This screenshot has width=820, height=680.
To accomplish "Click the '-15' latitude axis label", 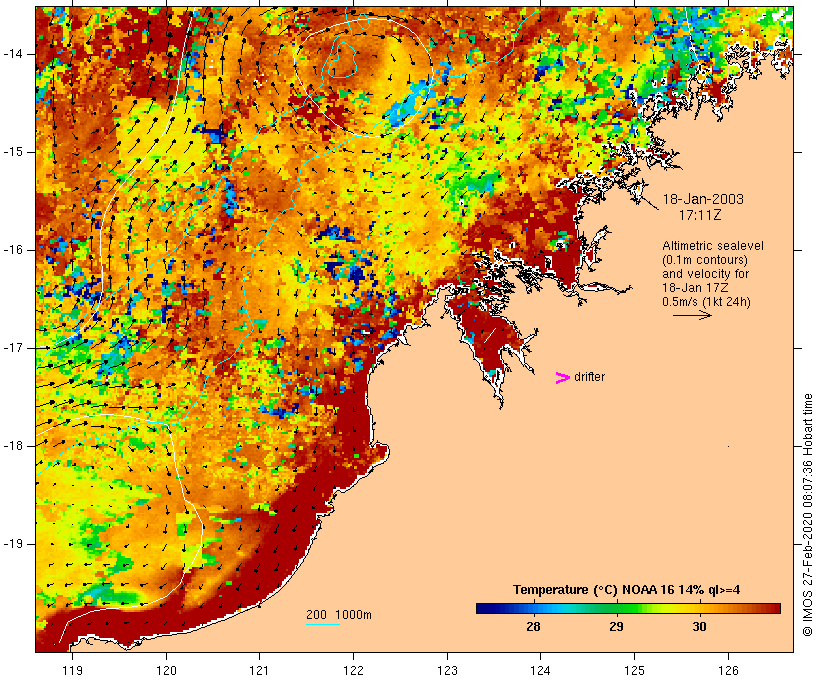I will tap(12, 152).
